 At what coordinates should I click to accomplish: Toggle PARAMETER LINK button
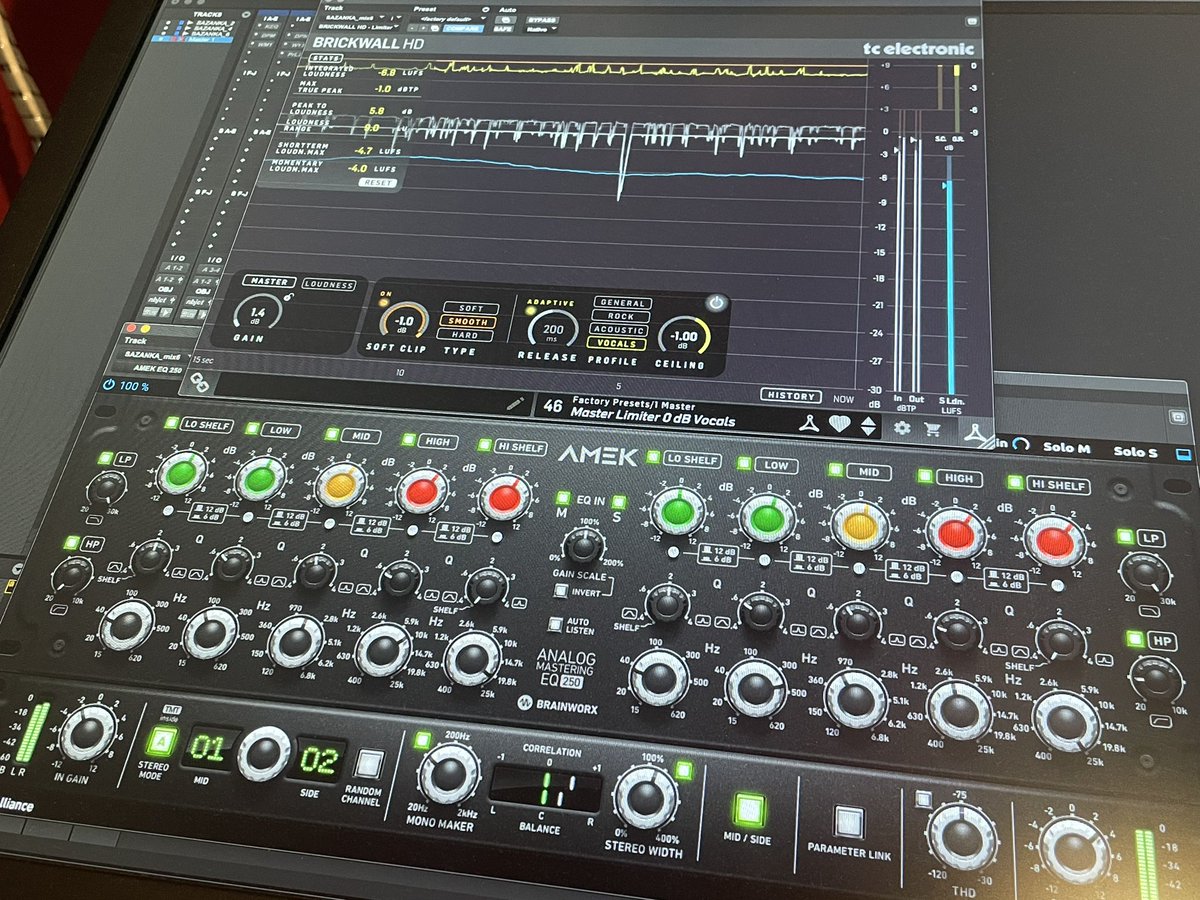click(849, 822)
